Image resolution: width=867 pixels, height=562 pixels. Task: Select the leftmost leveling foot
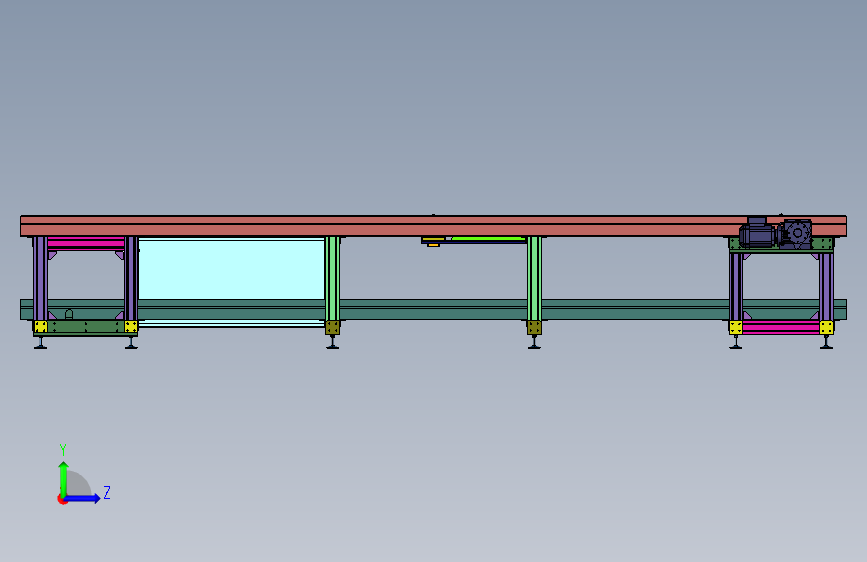(x=40, y=343)
